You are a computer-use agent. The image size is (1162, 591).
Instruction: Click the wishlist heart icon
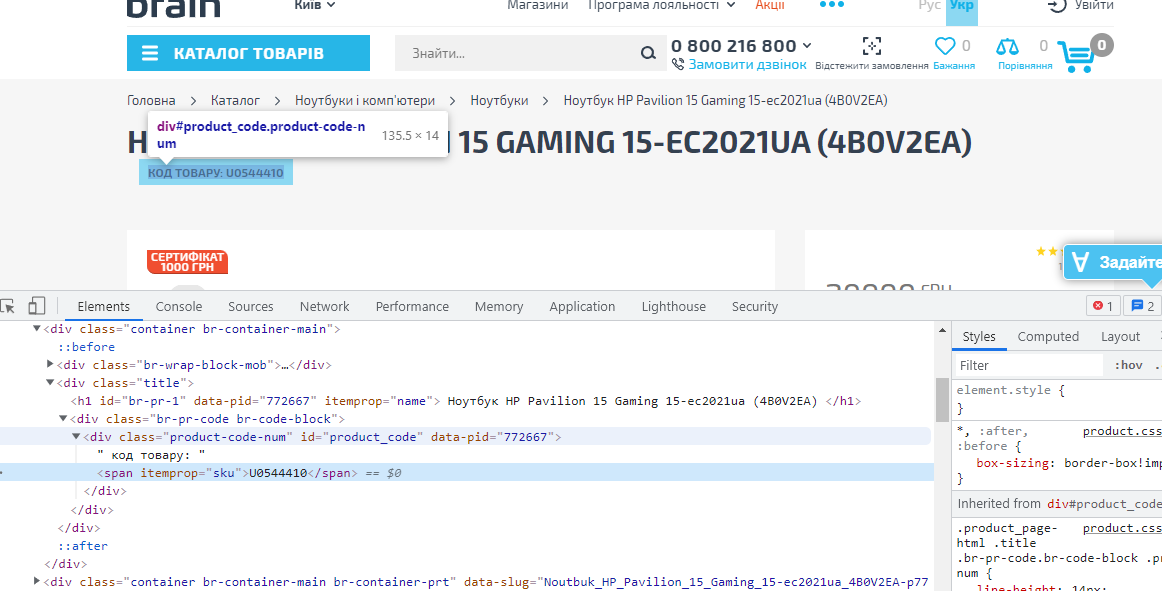tap(945, 46)
